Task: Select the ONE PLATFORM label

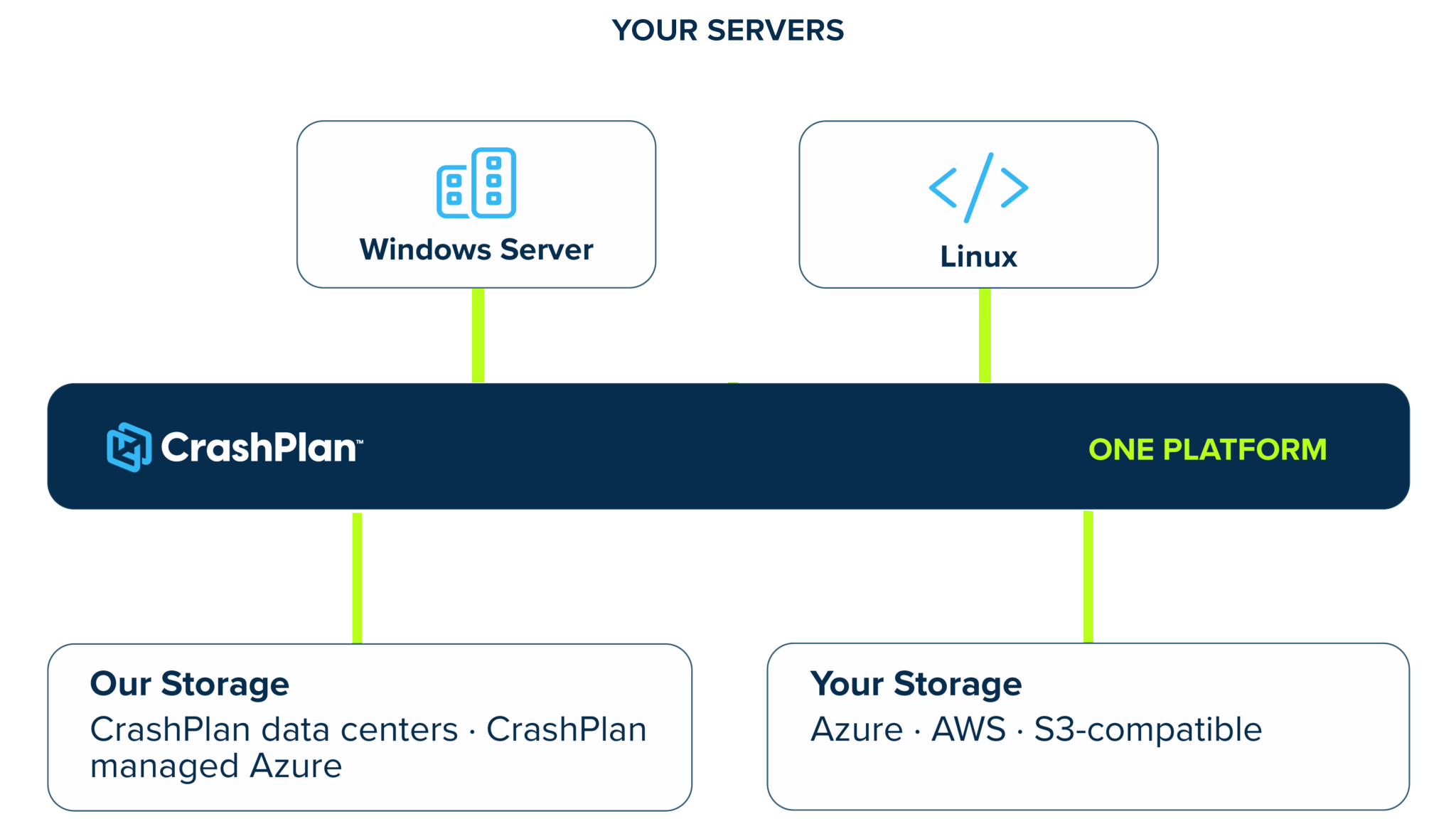Action: click(x=1207, y=449)
